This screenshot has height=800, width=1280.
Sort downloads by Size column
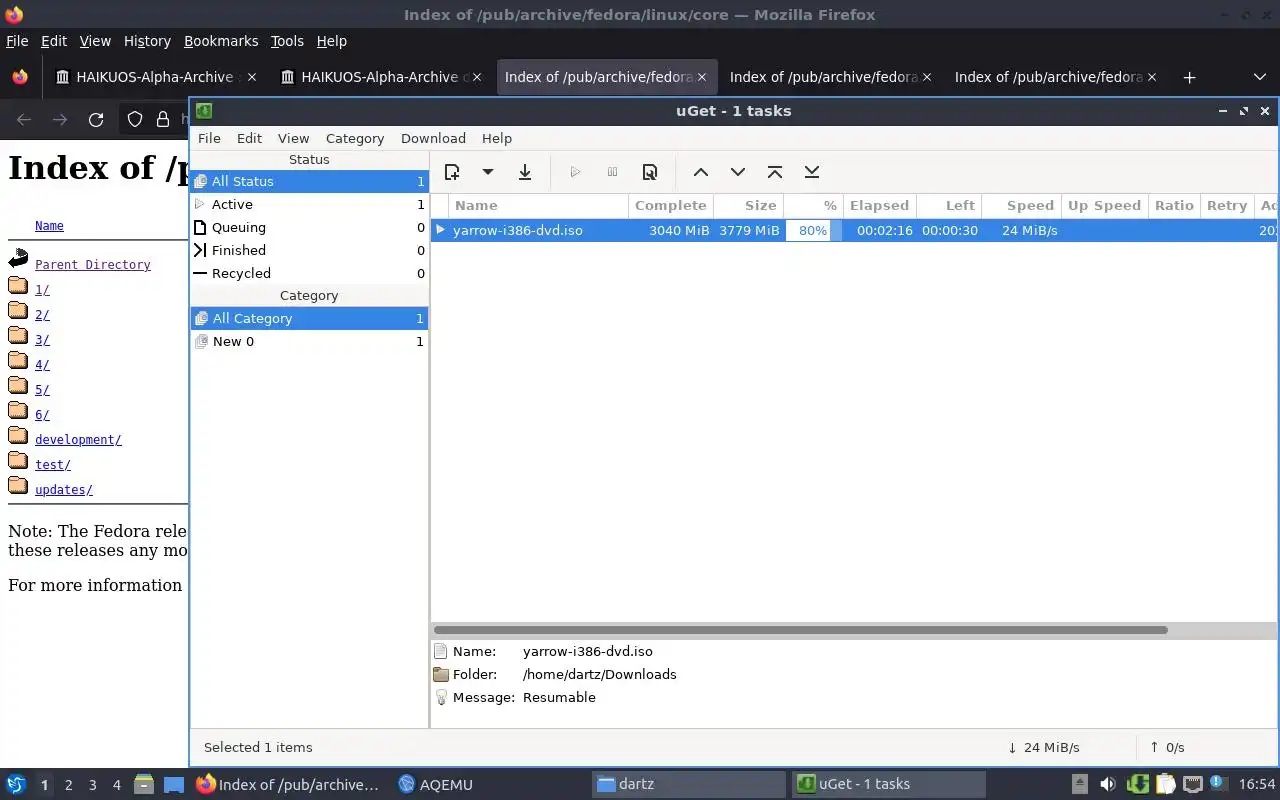tap(749, 205)
